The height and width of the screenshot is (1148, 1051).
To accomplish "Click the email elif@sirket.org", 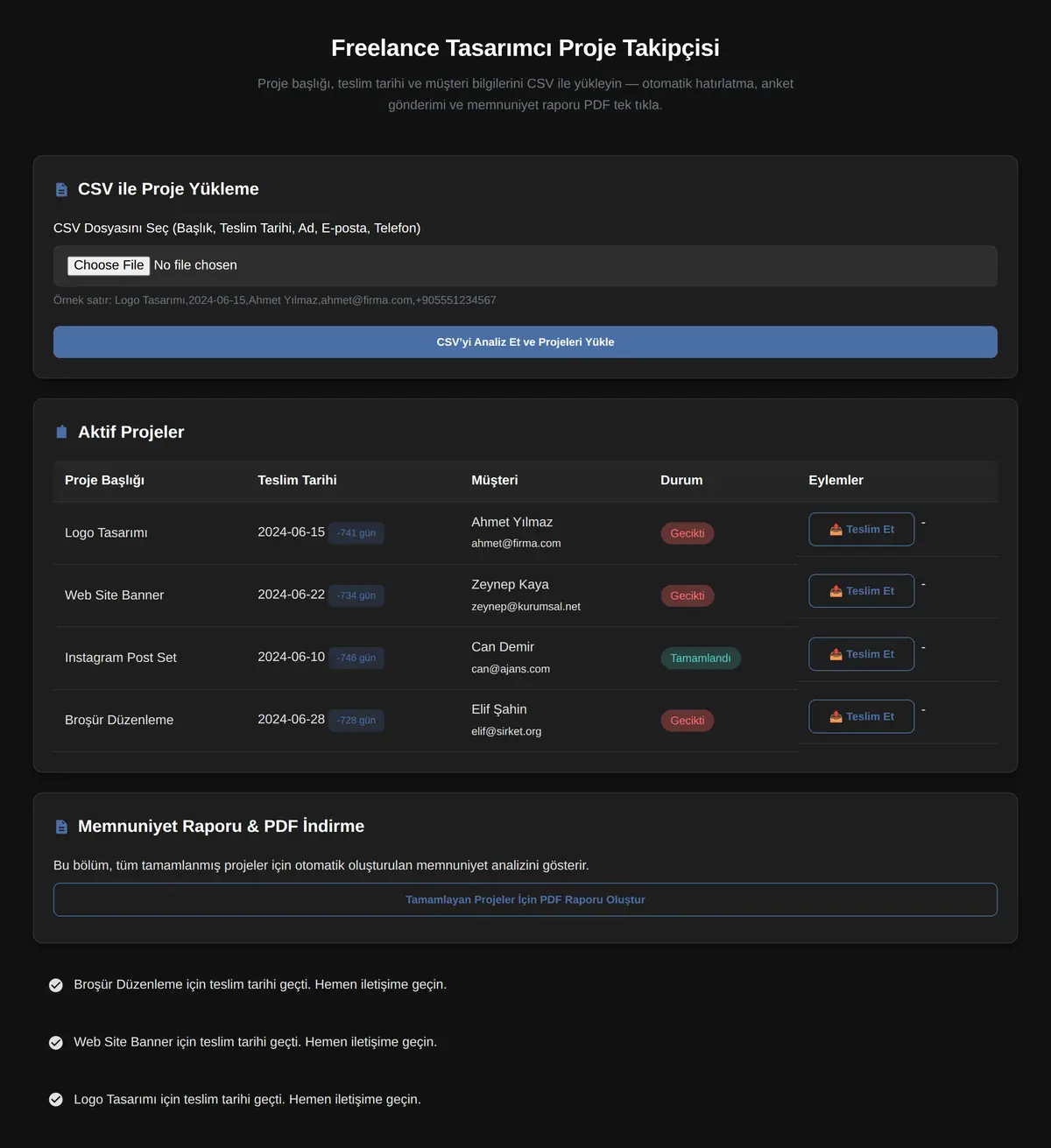I will (506, 731).
